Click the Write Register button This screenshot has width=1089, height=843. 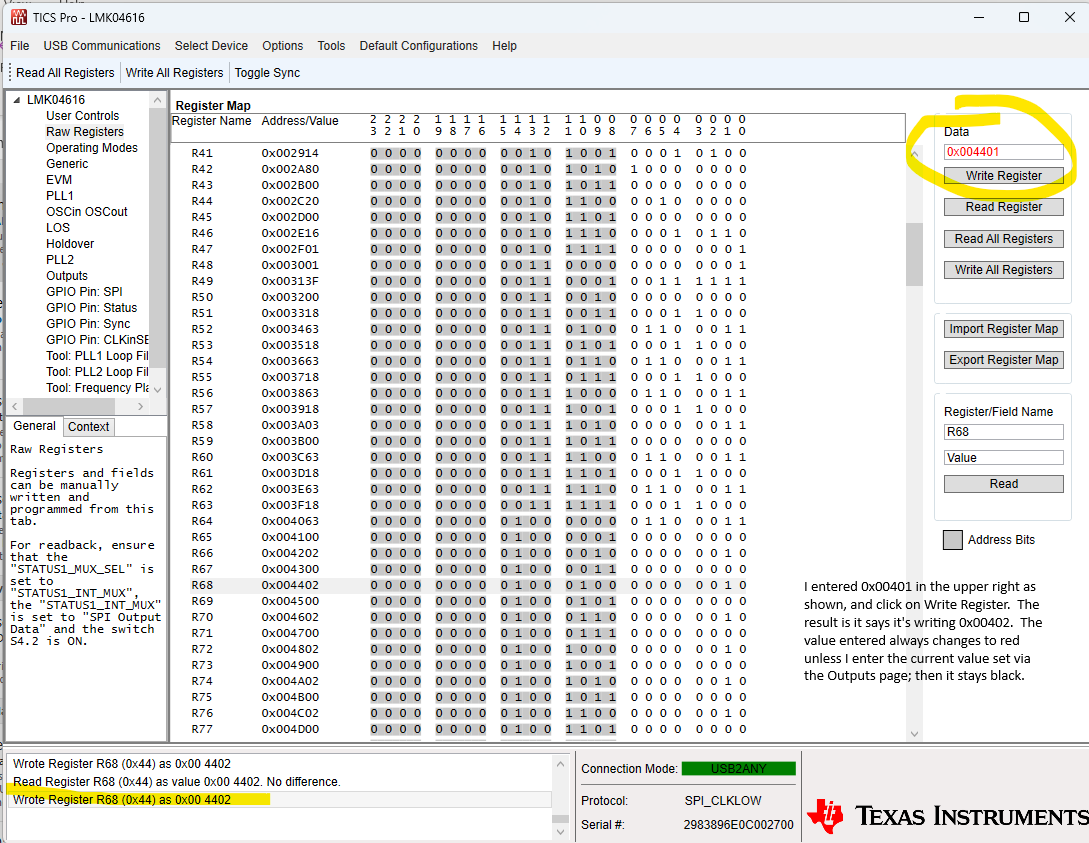coord(1003,176)
